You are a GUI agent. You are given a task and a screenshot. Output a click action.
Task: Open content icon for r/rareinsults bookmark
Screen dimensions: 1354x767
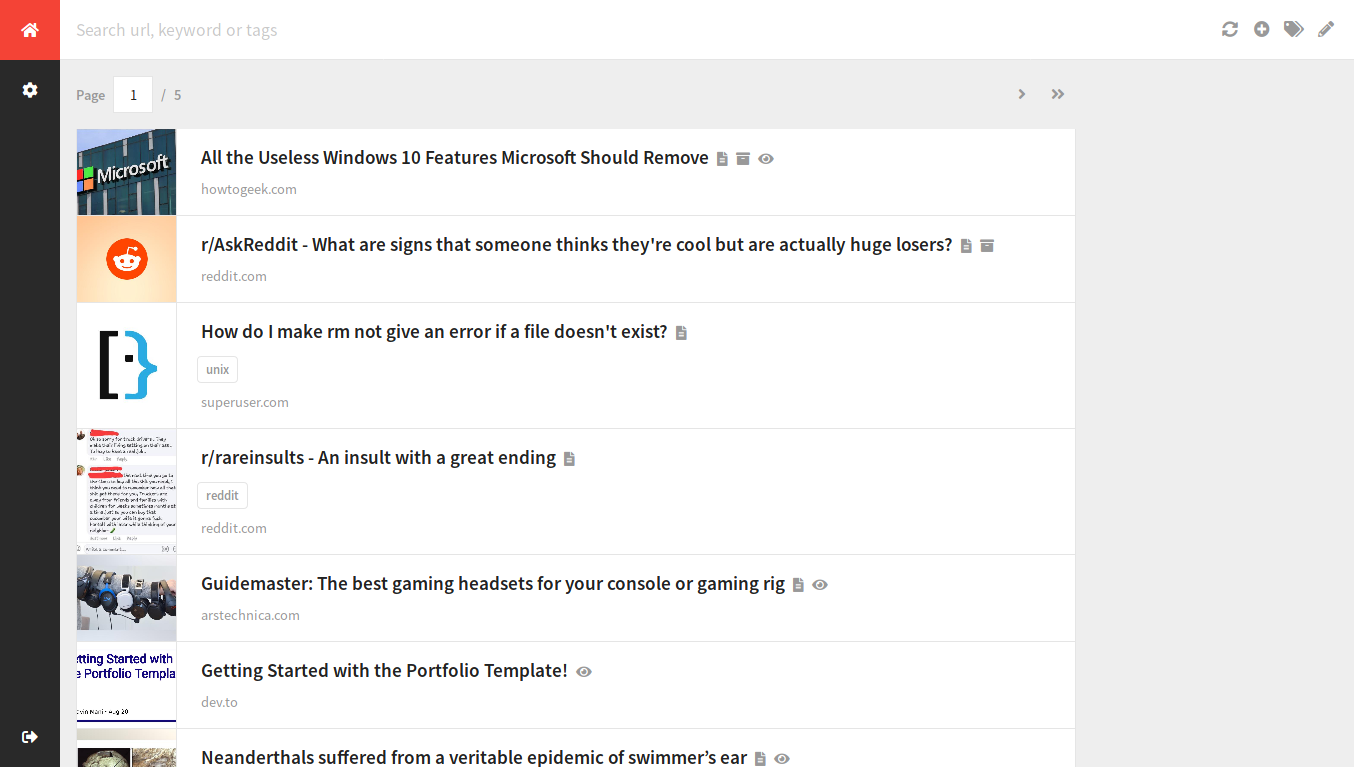(x=569, y=459)
